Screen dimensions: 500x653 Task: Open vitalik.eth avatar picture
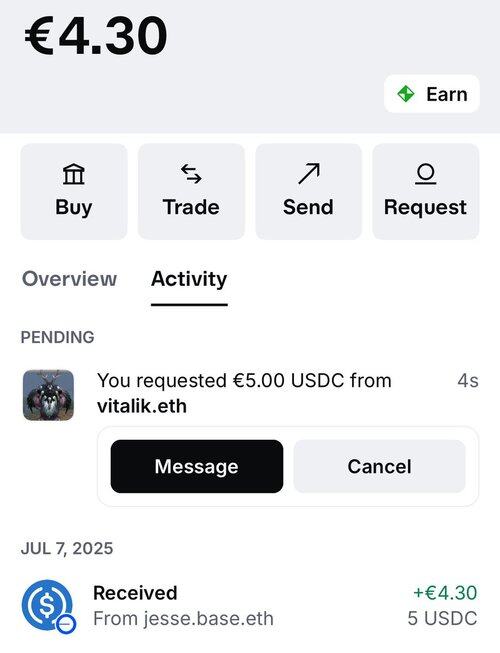pos(48,395)
